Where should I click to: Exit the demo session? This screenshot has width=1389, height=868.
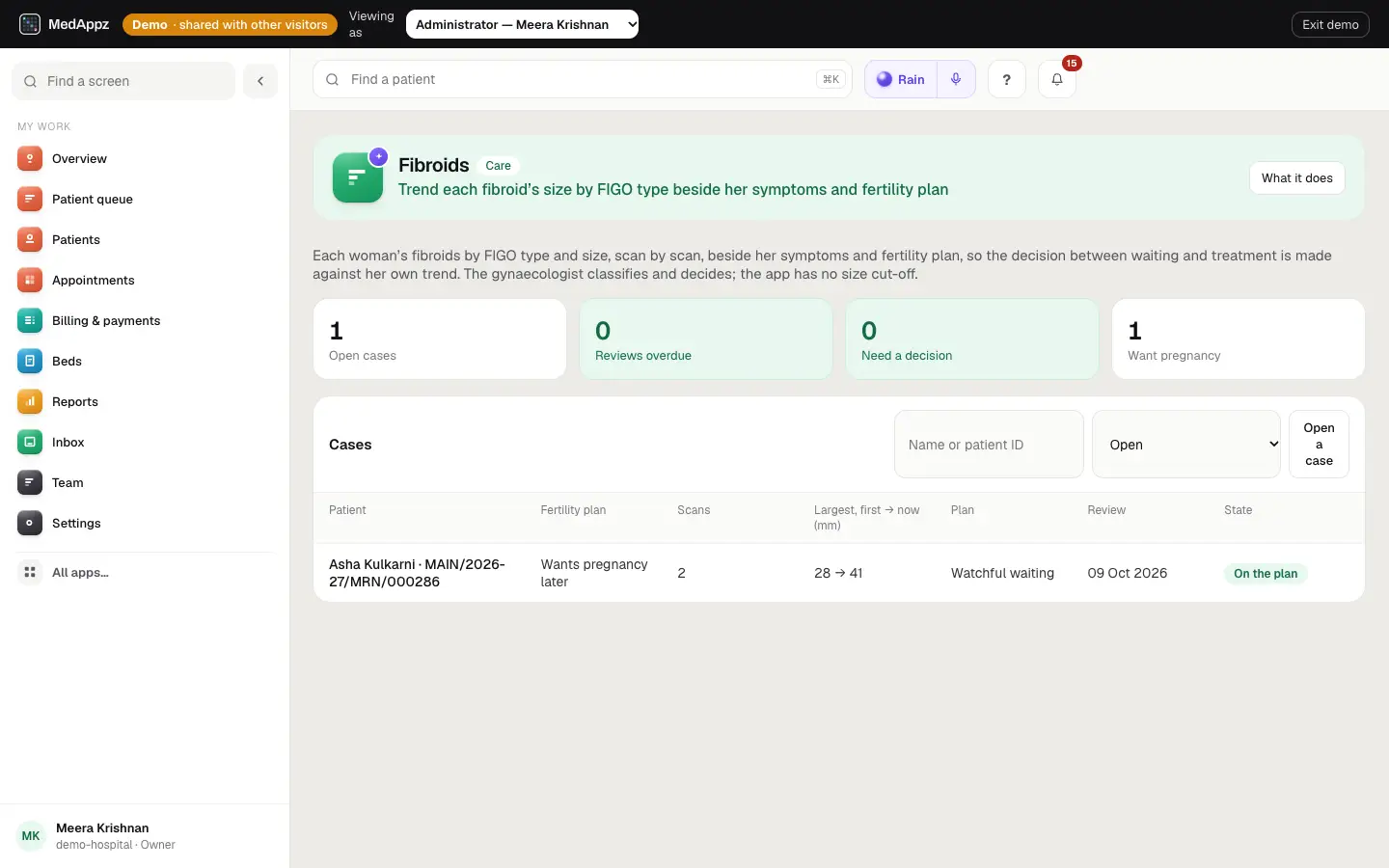(x=1330, y=24)
